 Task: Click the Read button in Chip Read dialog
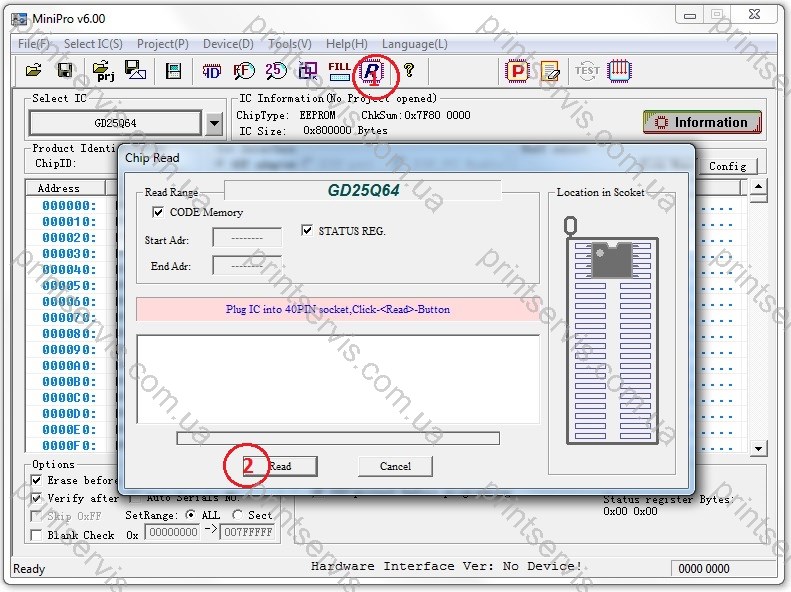(280, 466)
